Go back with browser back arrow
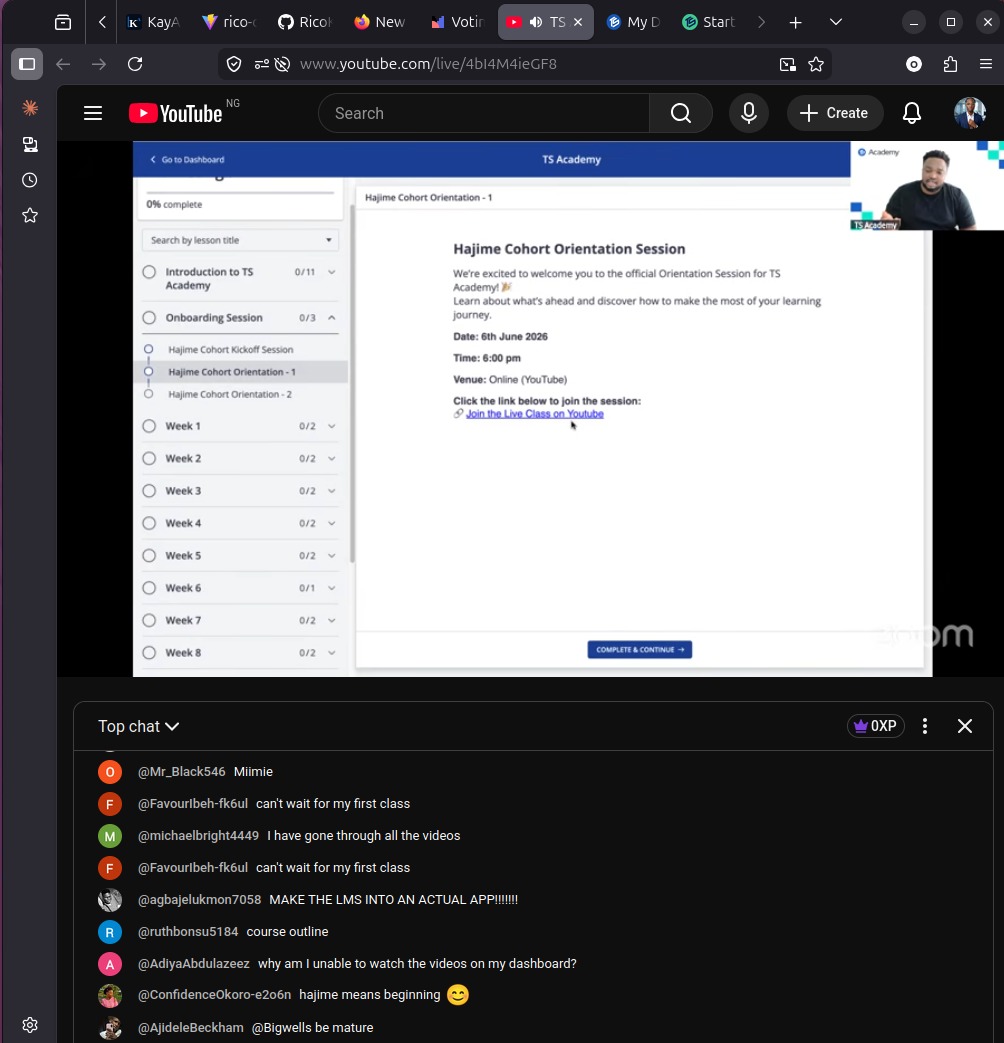This screenshot has width=1004, height=1043. click(x=63, y=64)
